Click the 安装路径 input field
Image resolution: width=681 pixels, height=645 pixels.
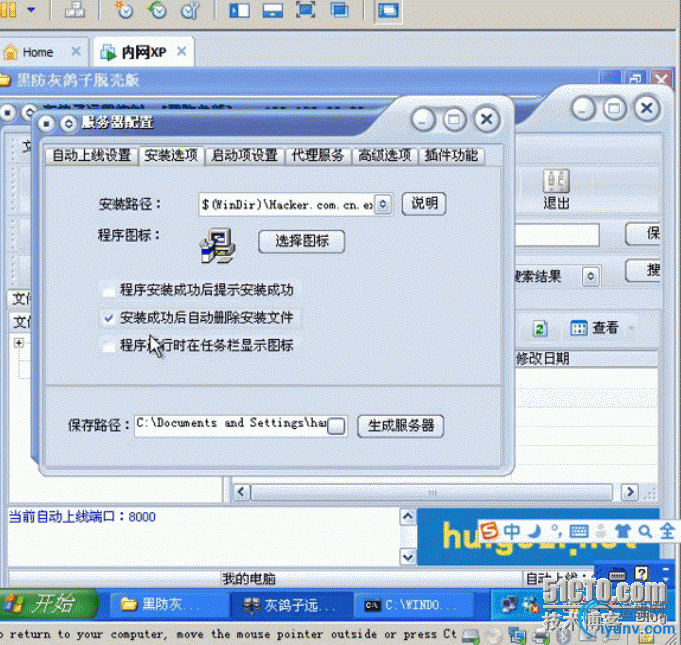coord(287,204)
